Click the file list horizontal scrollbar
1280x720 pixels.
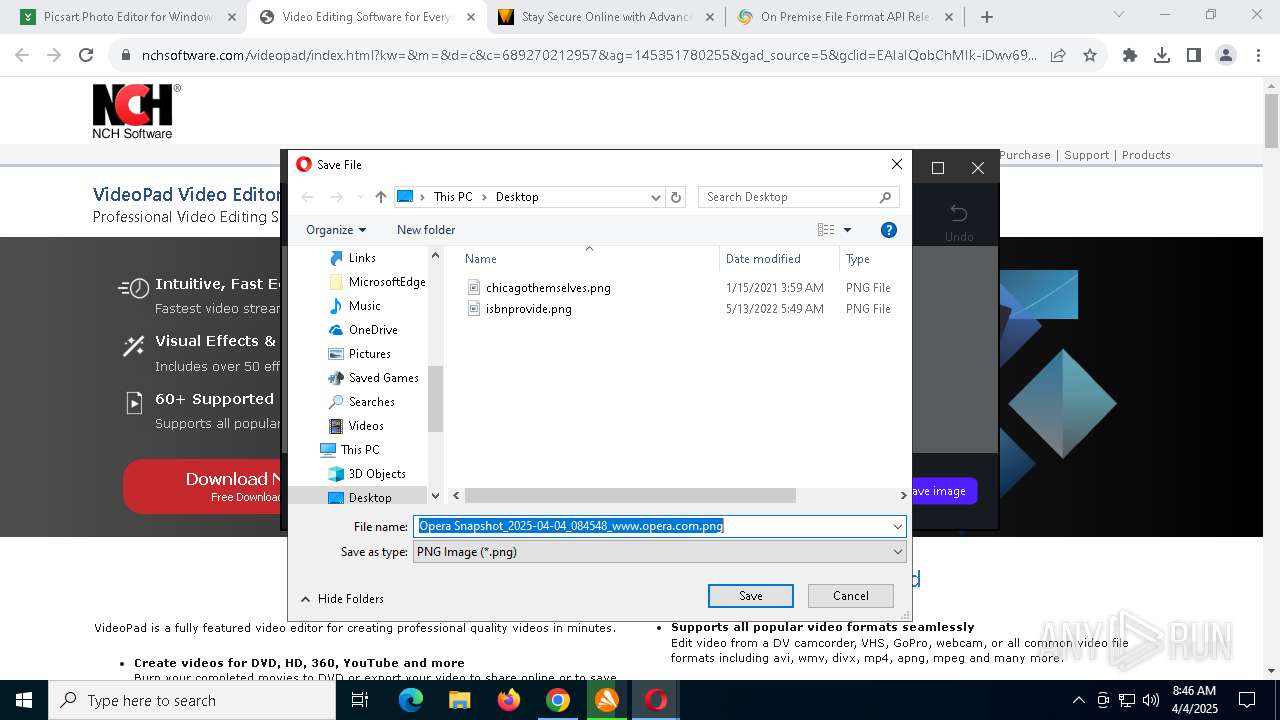point(630,495)
